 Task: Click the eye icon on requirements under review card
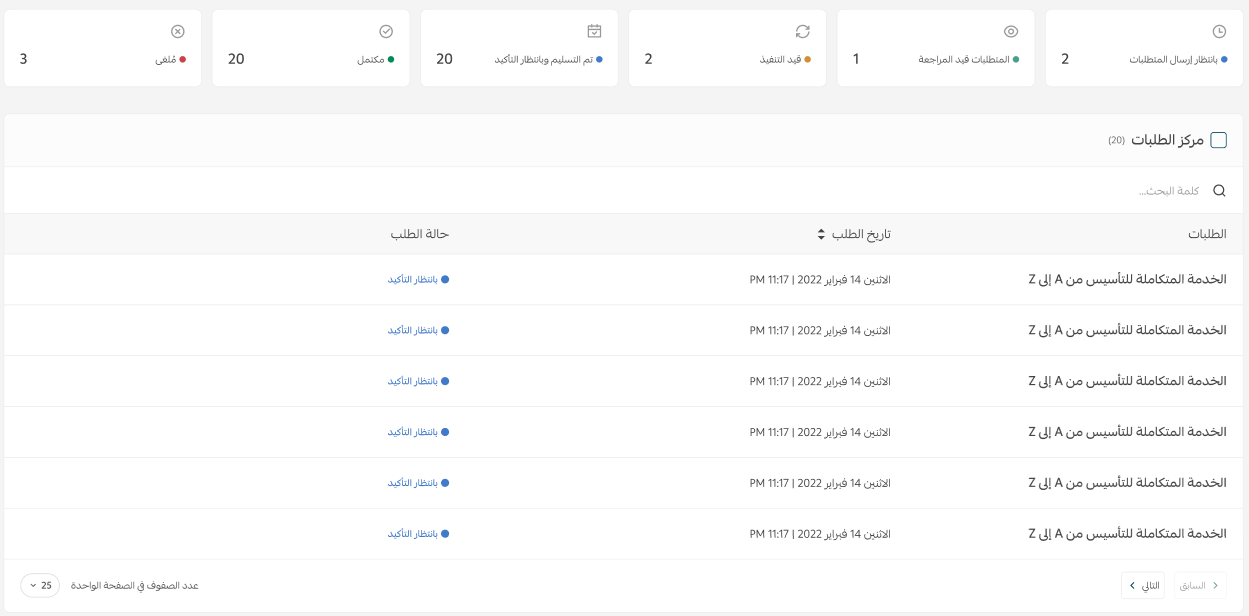tap(1011, 31)
